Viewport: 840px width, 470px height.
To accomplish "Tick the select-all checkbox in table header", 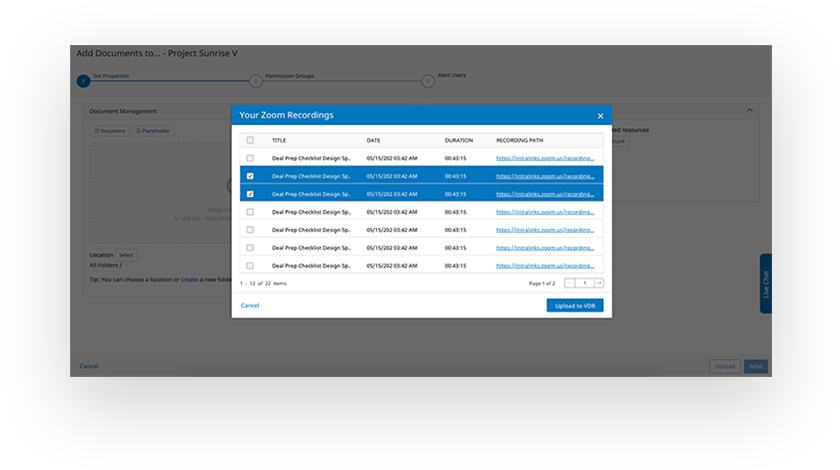I will tap(250, 140).
